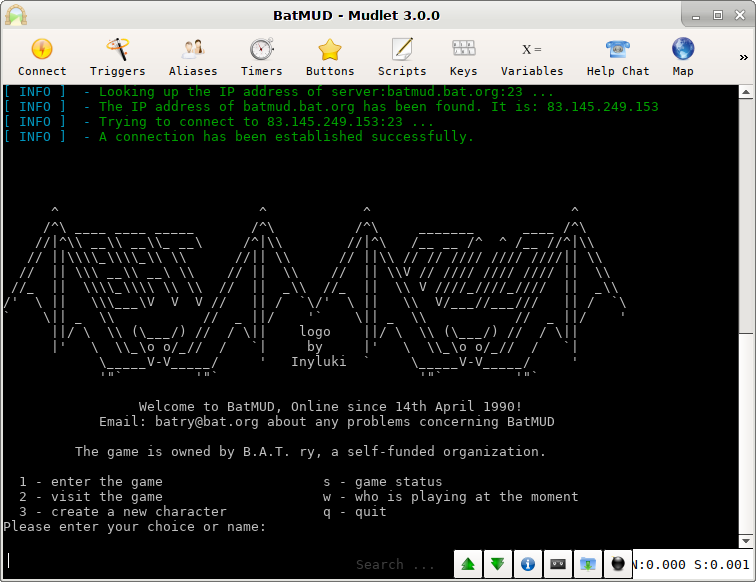
Task: Click 'Welcome to BatMUD' welcome line
Action: click(330, 406)
